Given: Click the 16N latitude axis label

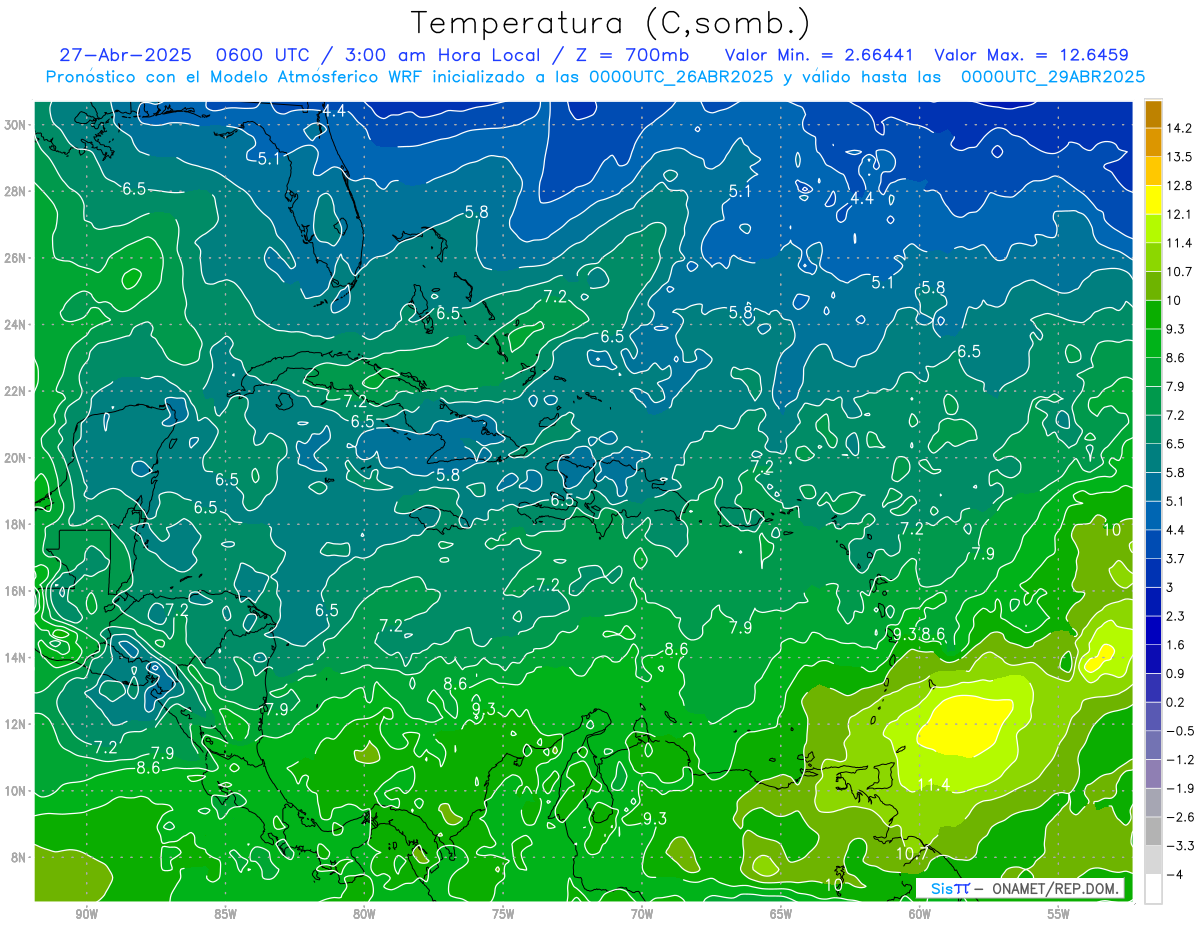Looking at the screenshot, I should click(16, 591).
